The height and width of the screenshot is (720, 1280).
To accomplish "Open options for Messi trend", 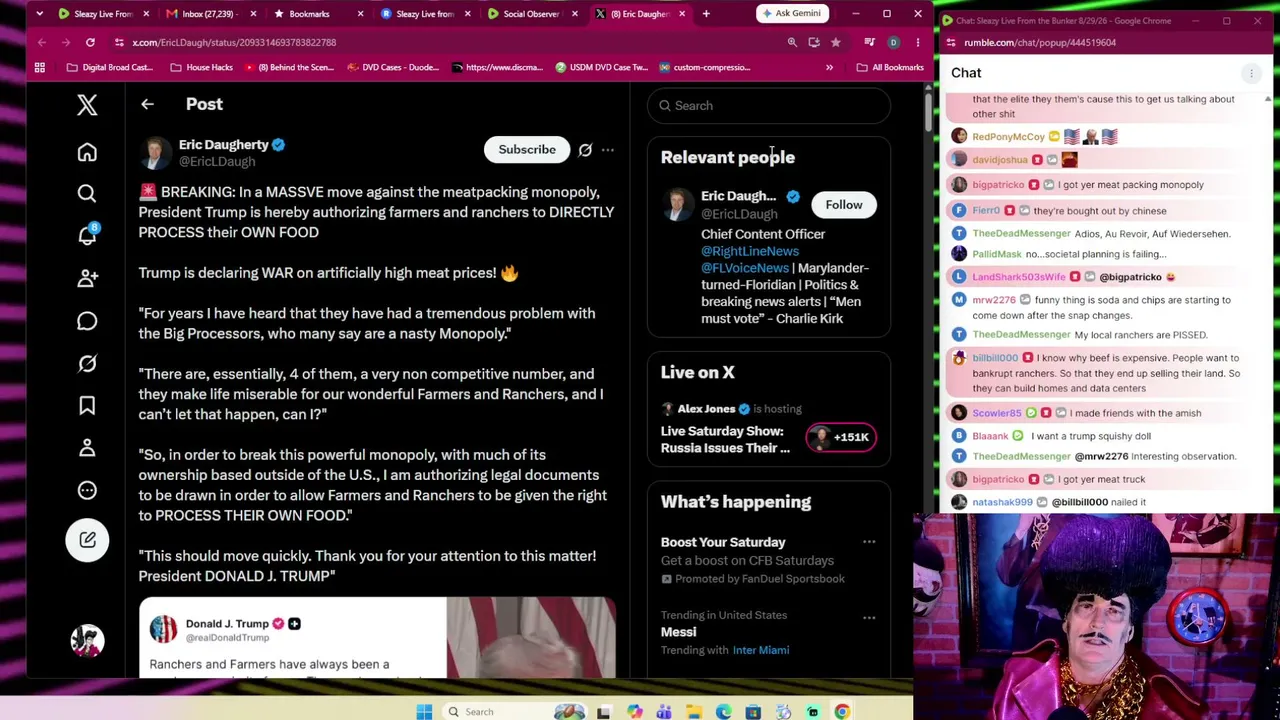I will pos(869,618).
